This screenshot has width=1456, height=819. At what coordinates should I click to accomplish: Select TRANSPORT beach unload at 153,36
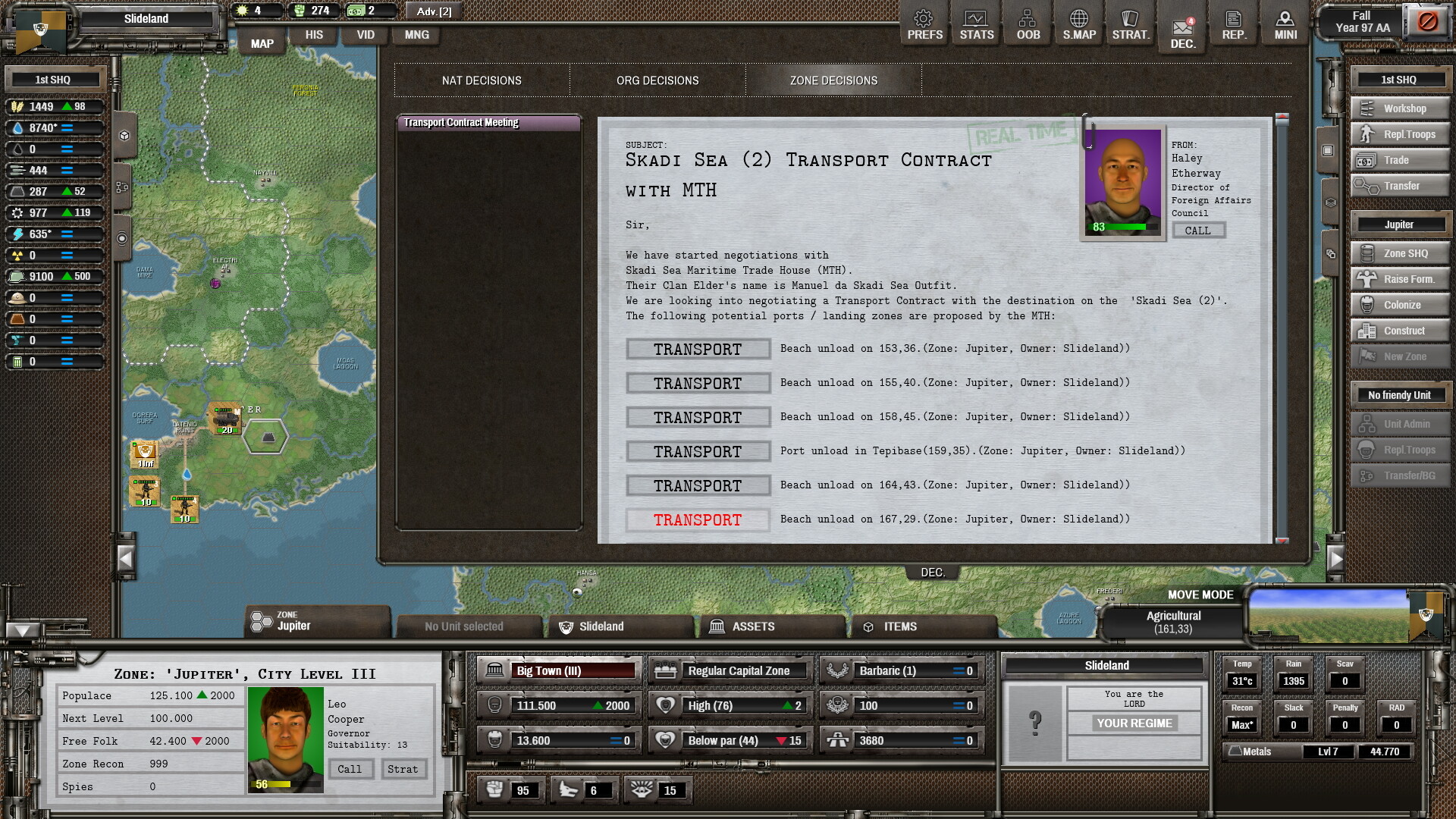coord(697,348)
